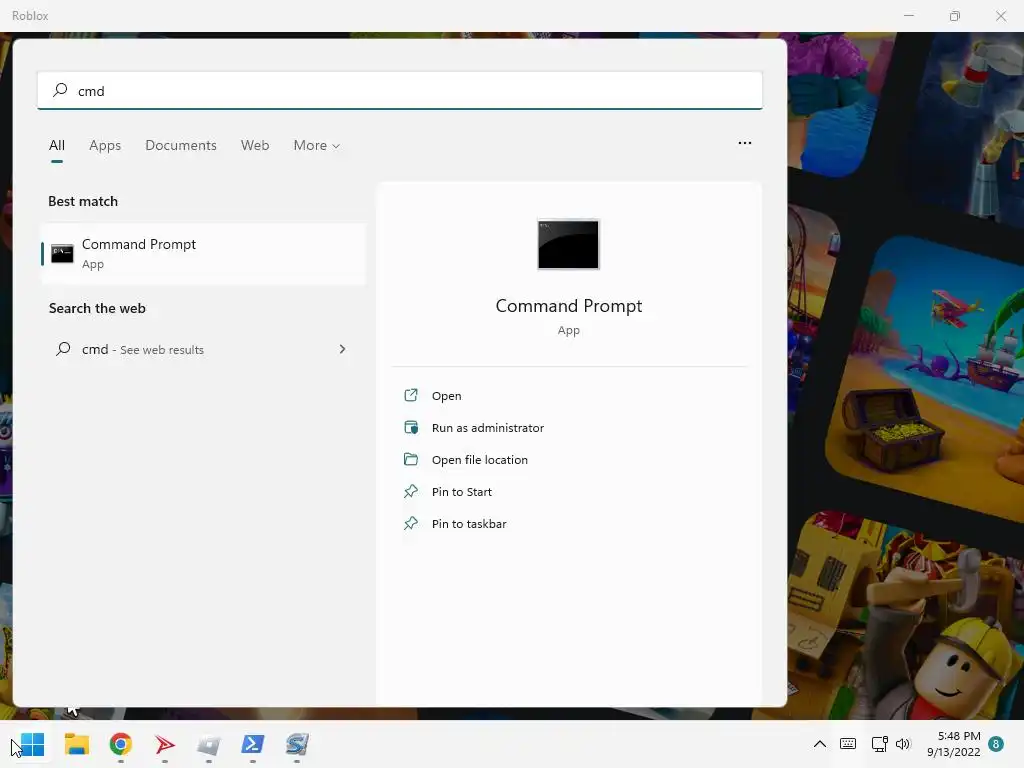The width and height of the screenshot is (1024, 768).
Task: Click the Command Prompt icon in best match
Action: click(62, 253)
